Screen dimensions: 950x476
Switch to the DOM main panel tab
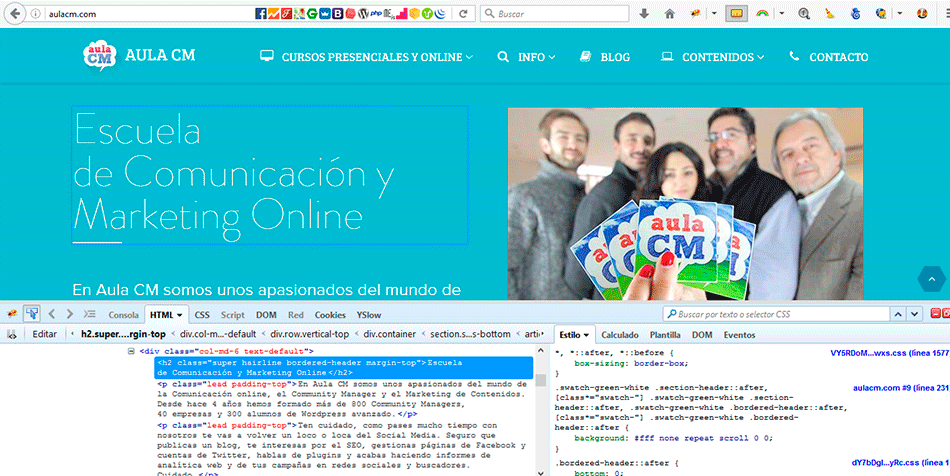coord(266,315)
